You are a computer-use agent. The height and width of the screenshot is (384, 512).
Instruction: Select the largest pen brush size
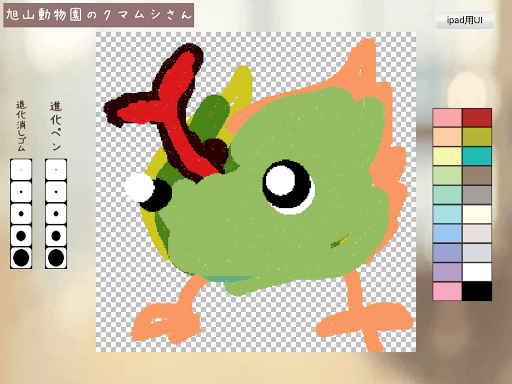pyautogui.click(x=56, y=258)
